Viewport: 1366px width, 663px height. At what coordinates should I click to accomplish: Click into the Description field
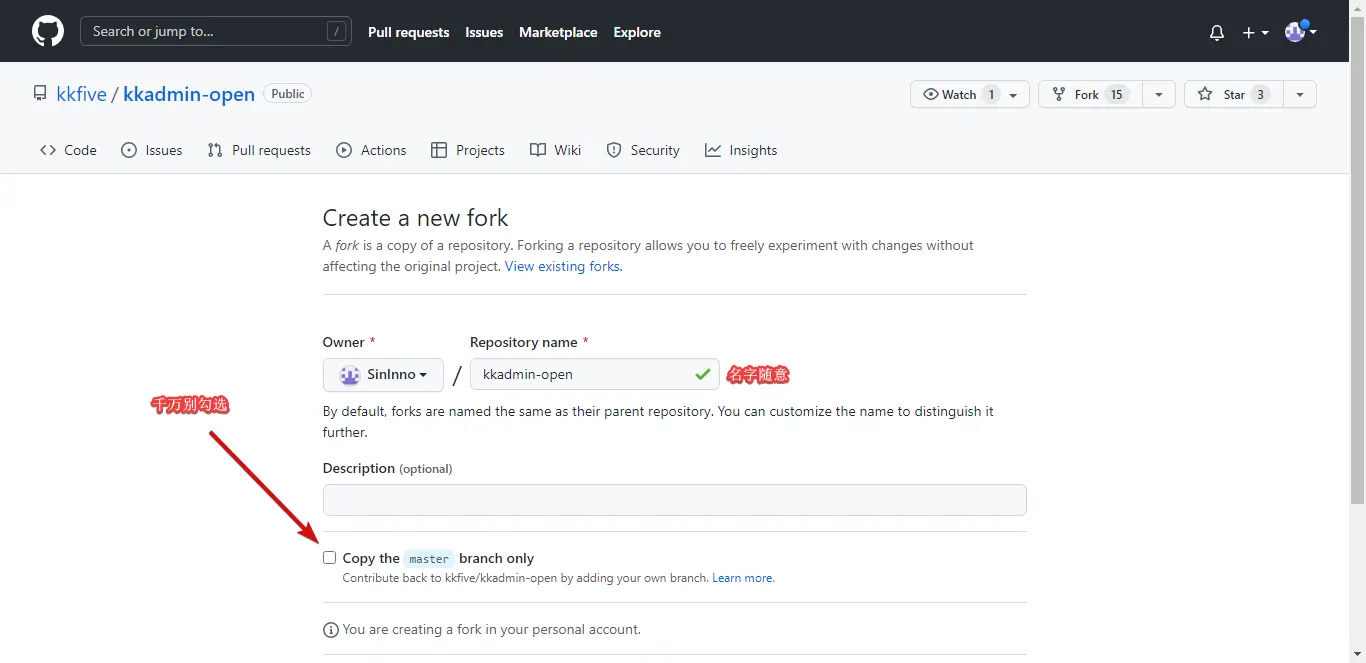tap(675, 500)
